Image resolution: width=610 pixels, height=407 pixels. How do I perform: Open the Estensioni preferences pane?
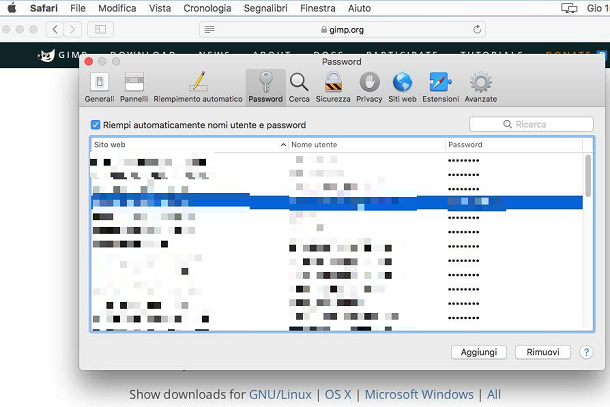coord(441,88)
